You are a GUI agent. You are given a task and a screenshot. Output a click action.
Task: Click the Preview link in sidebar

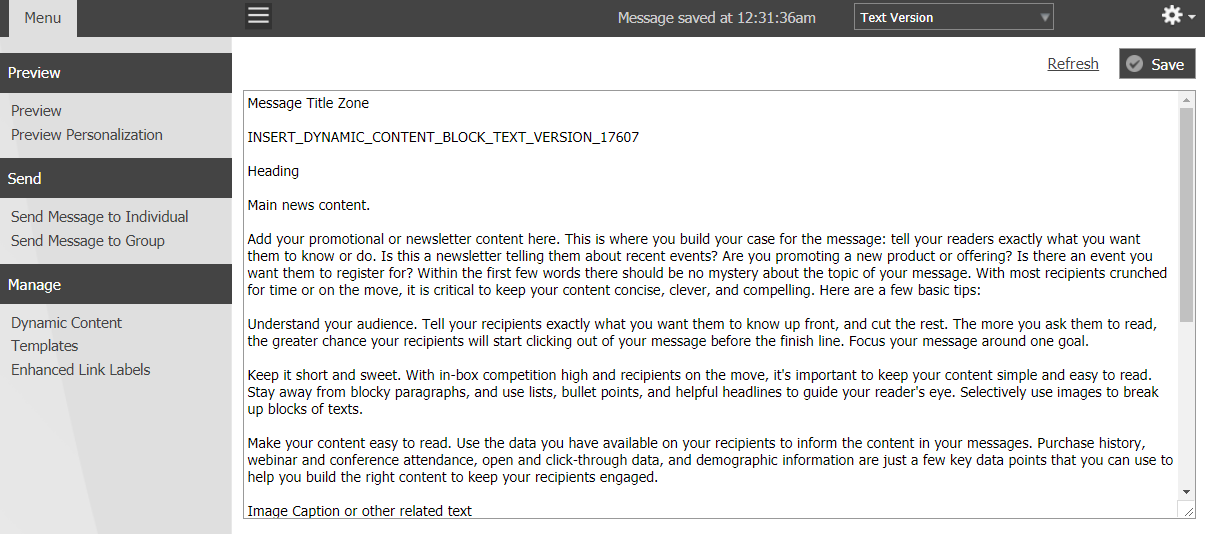coord(36,111)
